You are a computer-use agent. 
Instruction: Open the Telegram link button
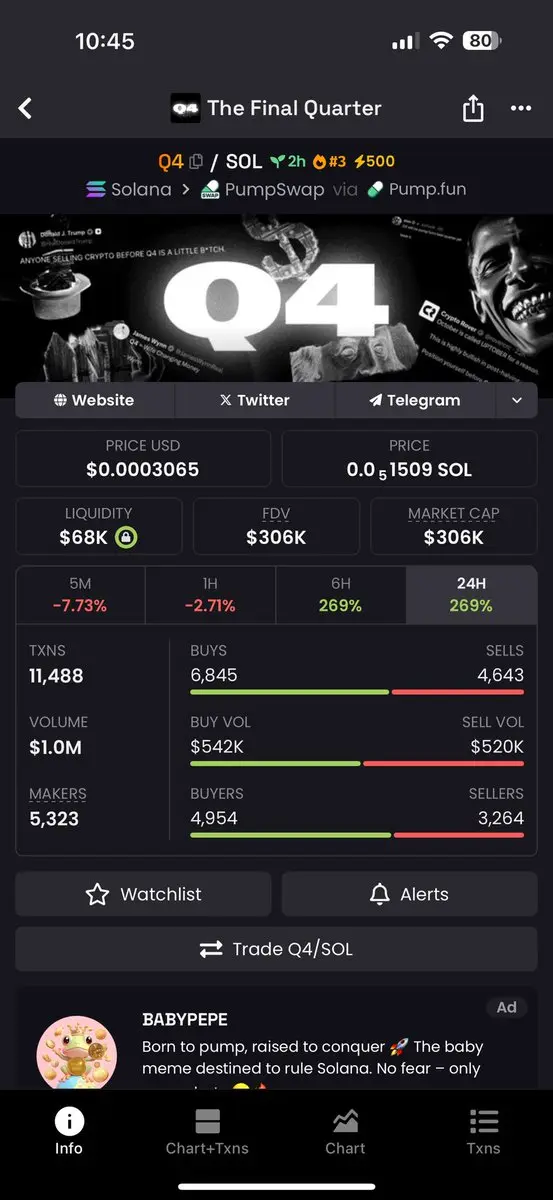(415, 400)
